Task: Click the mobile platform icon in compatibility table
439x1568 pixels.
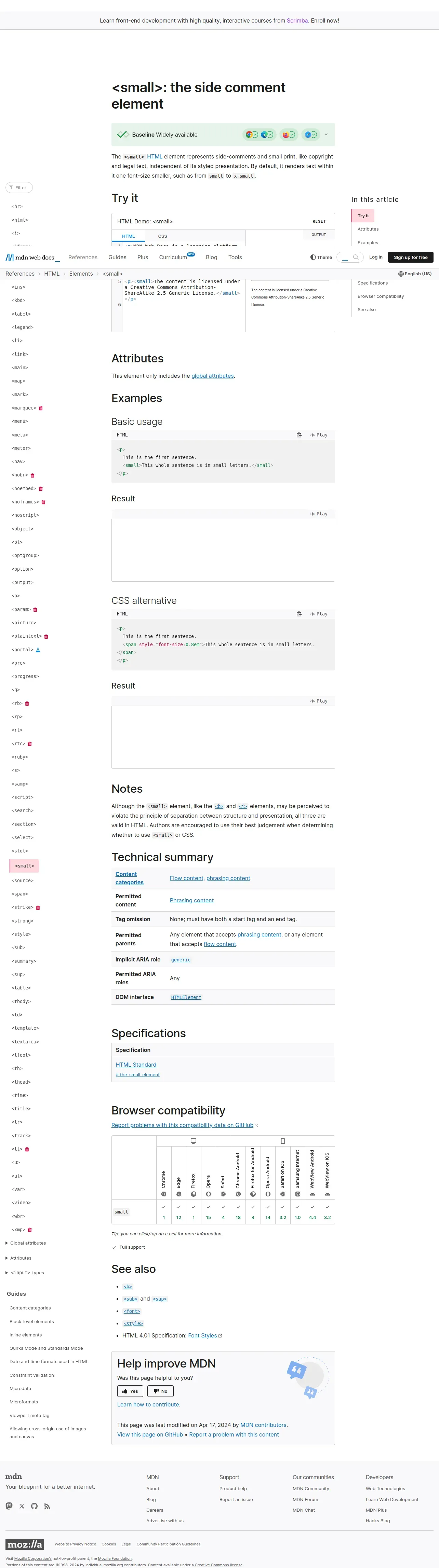Action: [x=283, y=1141]
